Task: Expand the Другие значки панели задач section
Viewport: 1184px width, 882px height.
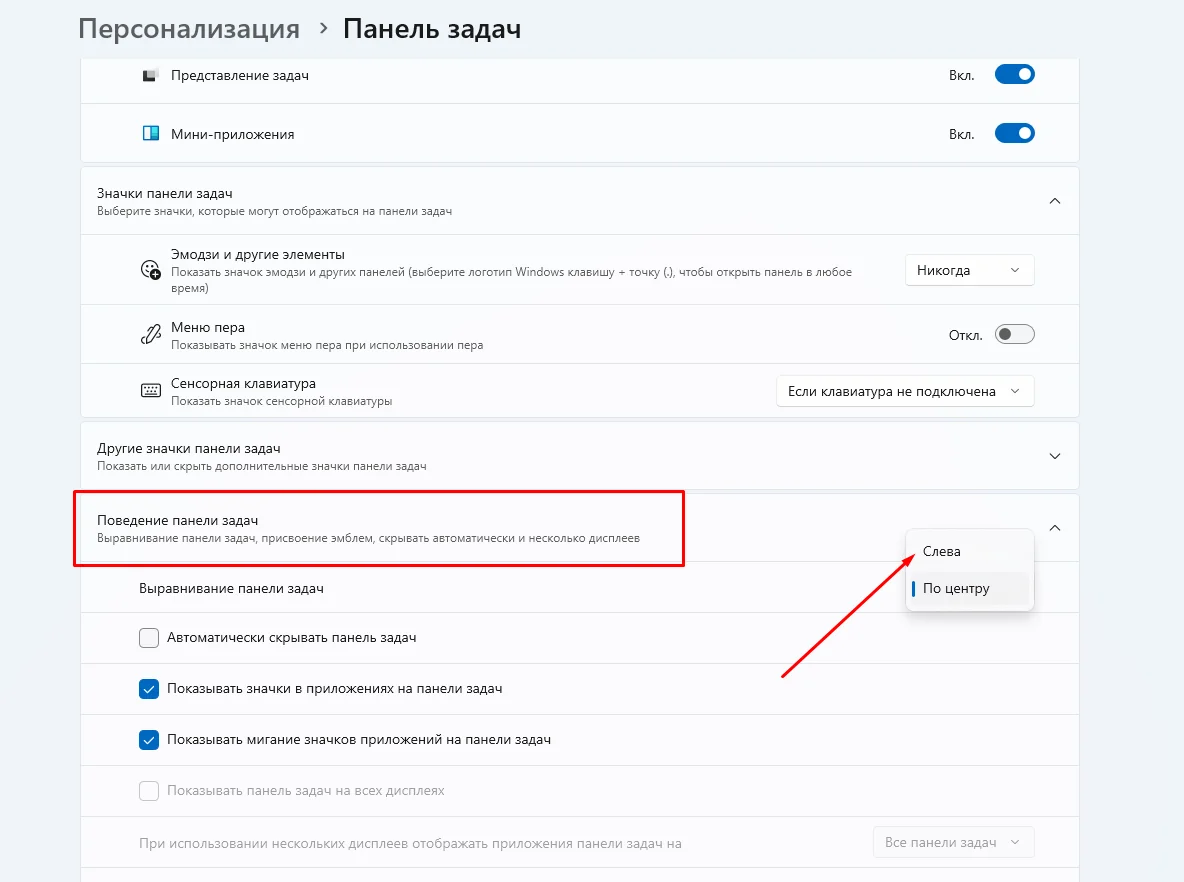Action: 1054,456
